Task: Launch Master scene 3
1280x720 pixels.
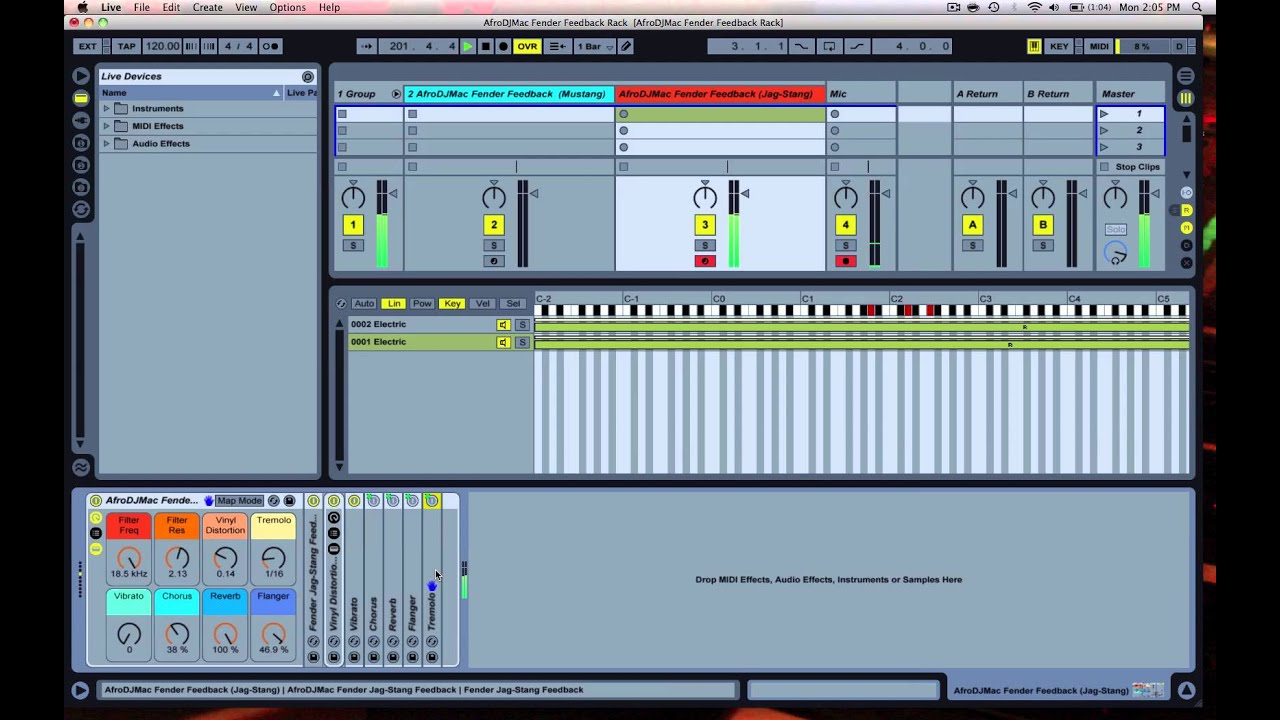Action: (x=1104, y=147)
